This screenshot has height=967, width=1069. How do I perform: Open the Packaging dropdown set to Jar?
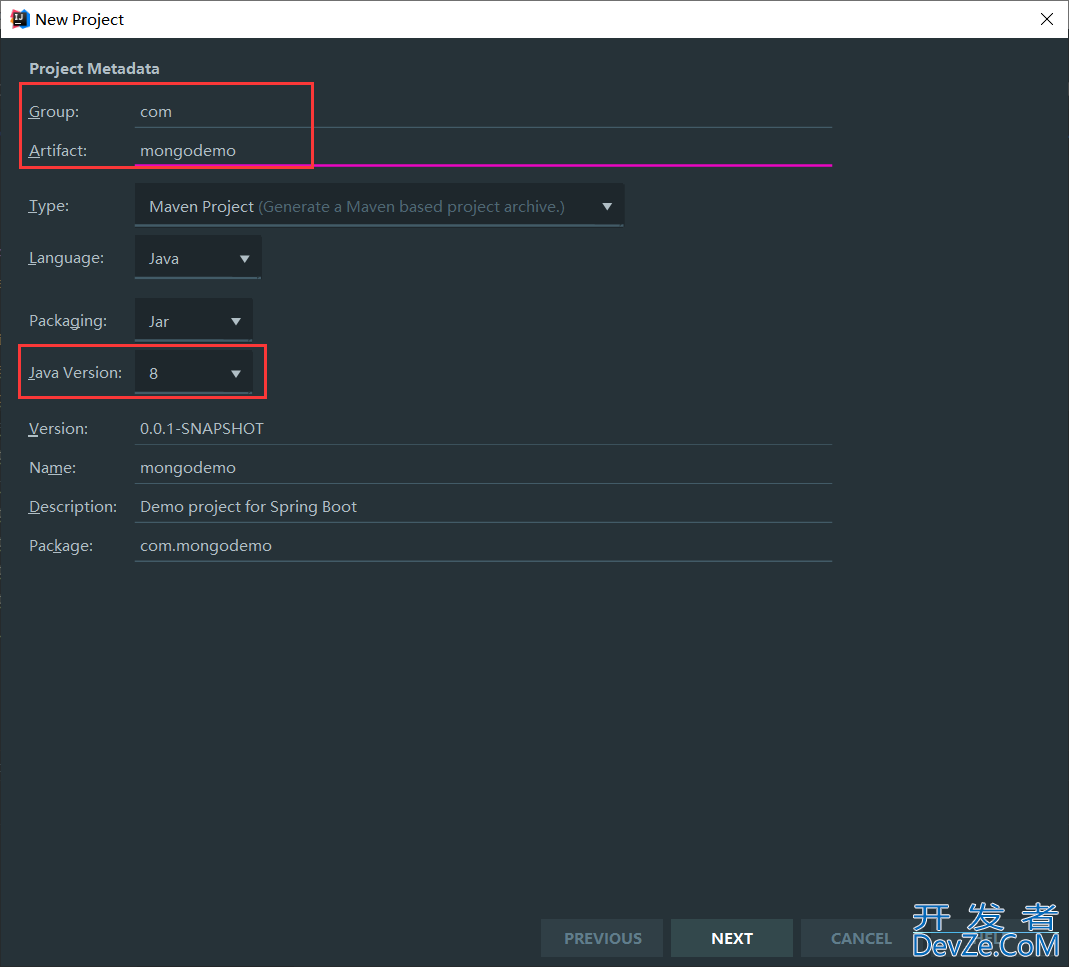pyautogui.click(x=194, y=321)
